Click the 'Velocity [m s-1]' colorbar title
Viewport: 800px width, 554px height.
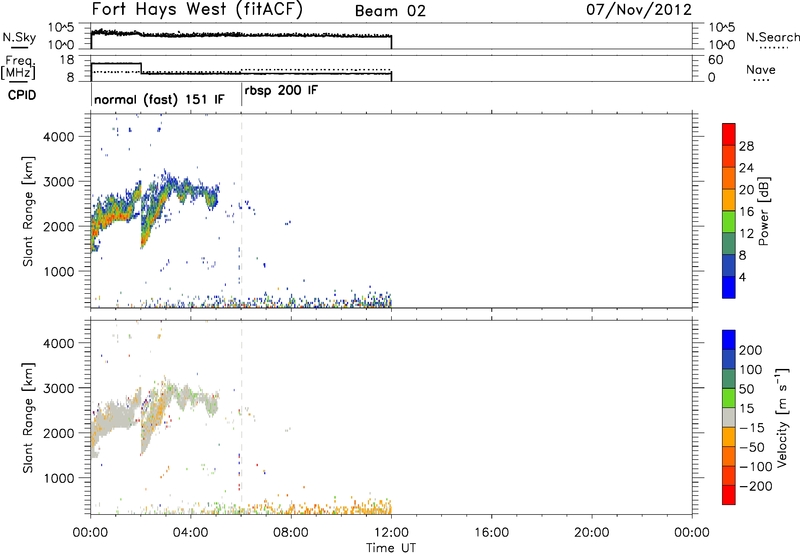coord(782,417)
